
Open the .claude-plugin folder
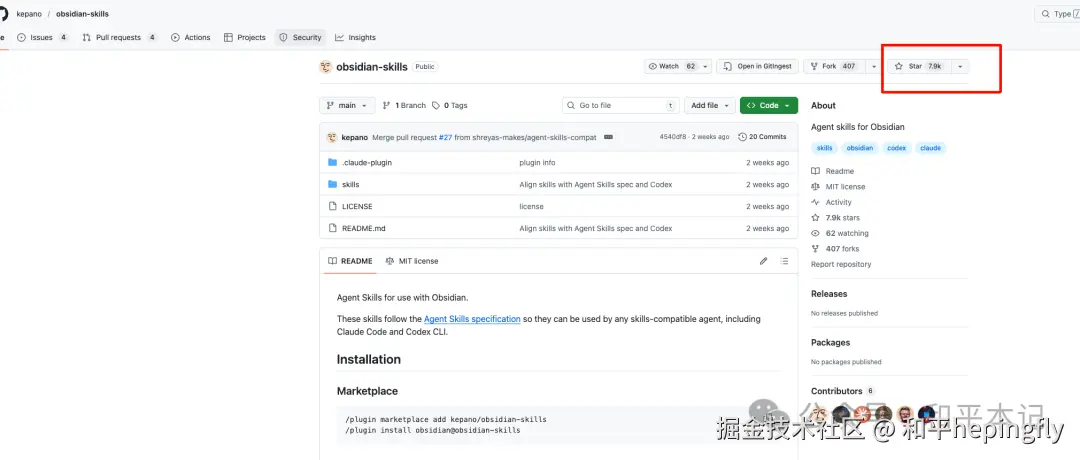click(x=366, y=163)
